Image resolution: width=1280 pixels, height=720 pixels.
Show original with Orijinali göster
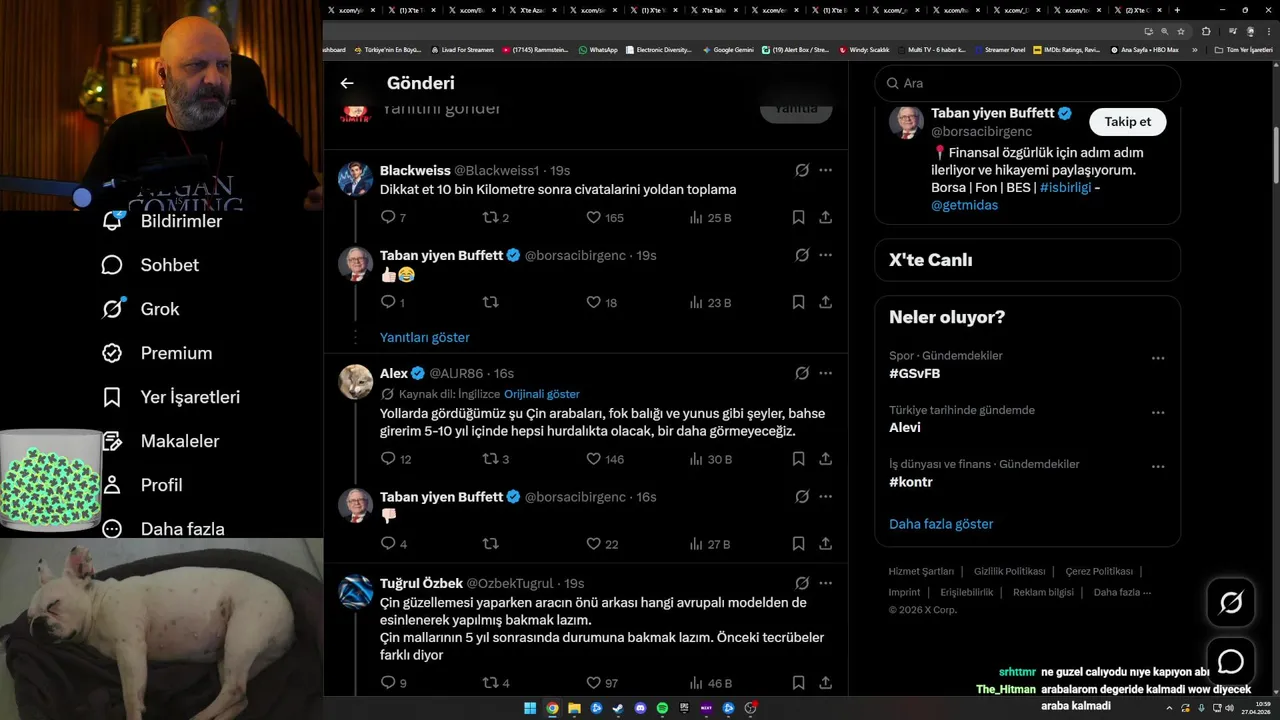pyautogui.click(x=542, y=394)
